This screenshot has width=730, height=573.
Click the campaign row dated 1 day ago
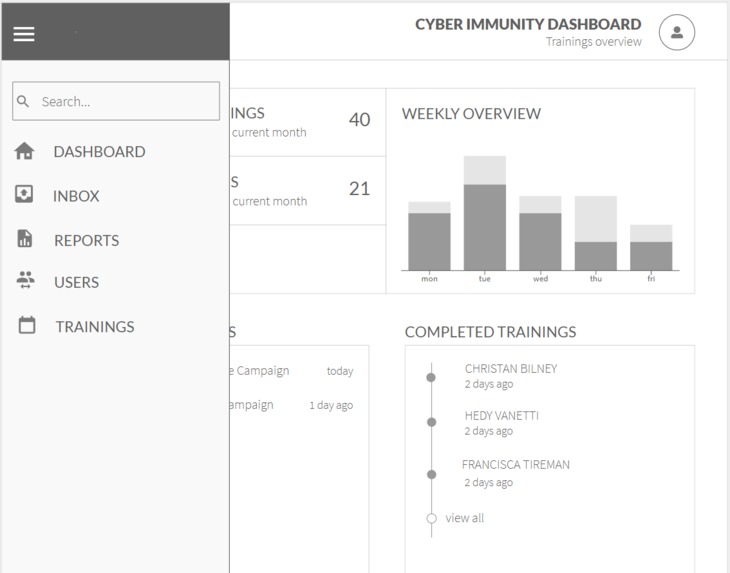[x=291, y=405]
